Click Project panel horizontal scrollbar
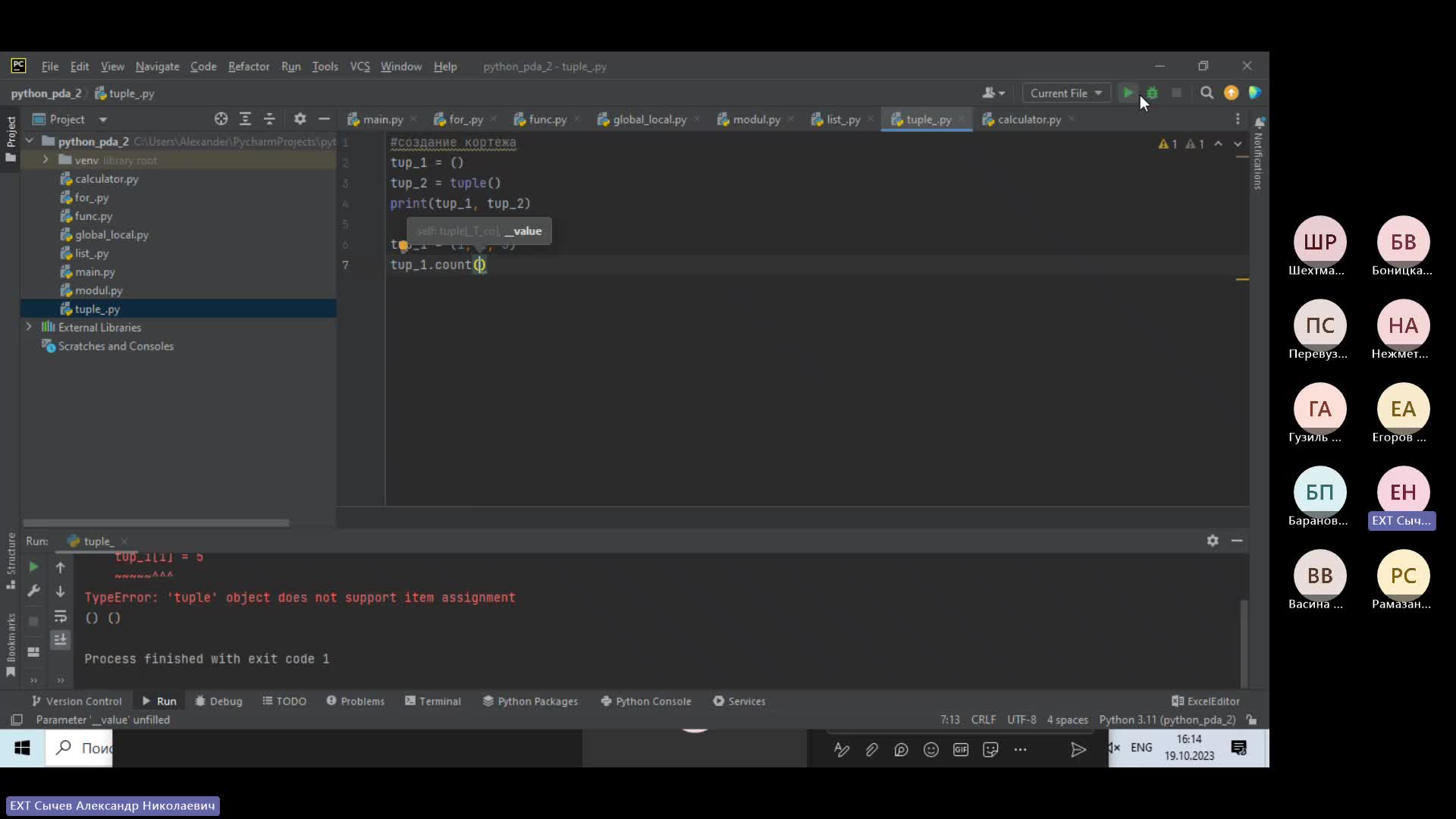 (155, 522)
